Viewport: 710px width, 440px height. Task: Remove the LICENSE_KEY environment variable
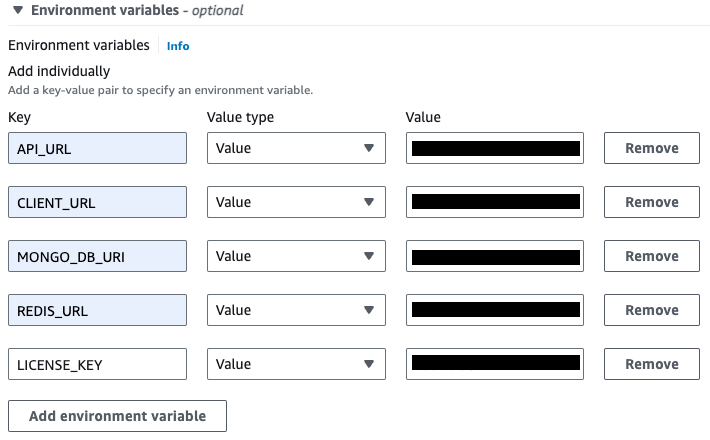tap(651, 364)
